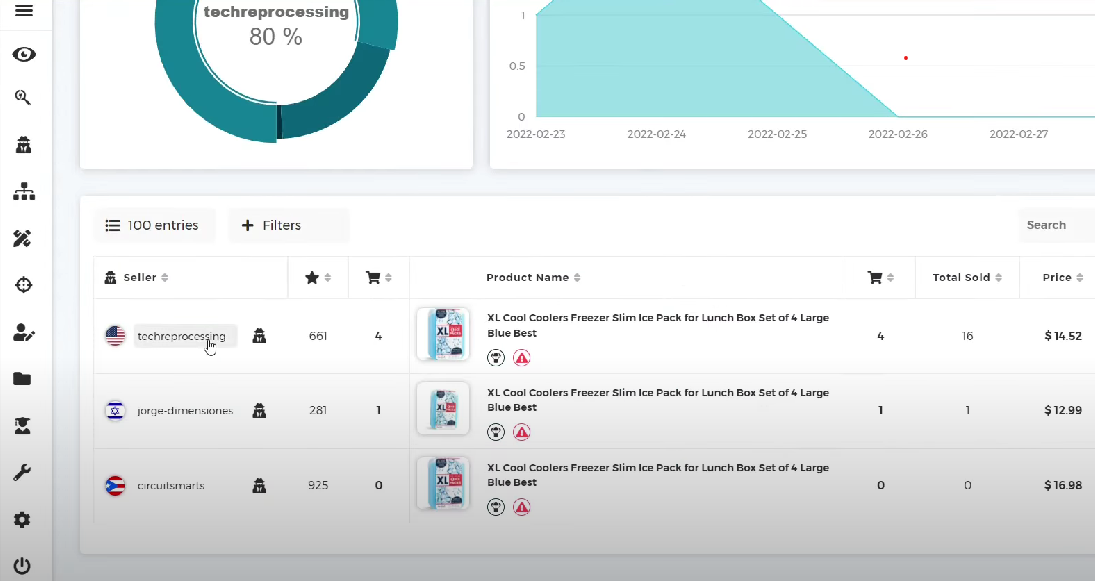Click product thumbnail in jorge-dimensiones row
1095x581 pixels.
[x=443, y=409]
